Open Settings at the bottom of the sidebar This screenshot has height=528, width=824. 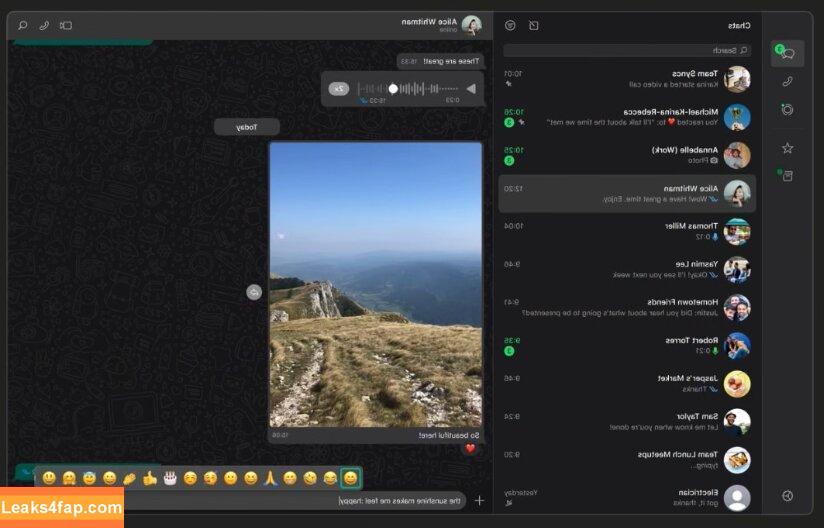click(787, 495)
